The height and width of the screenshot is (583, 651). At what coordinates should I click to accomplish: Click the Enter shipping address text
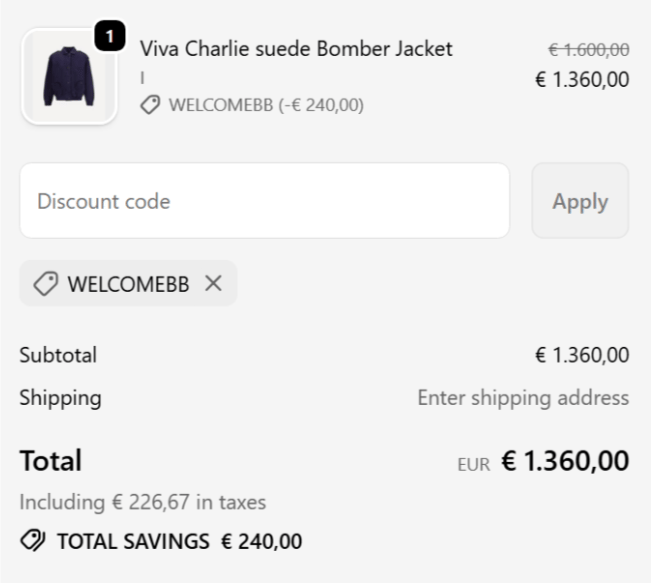523,398
